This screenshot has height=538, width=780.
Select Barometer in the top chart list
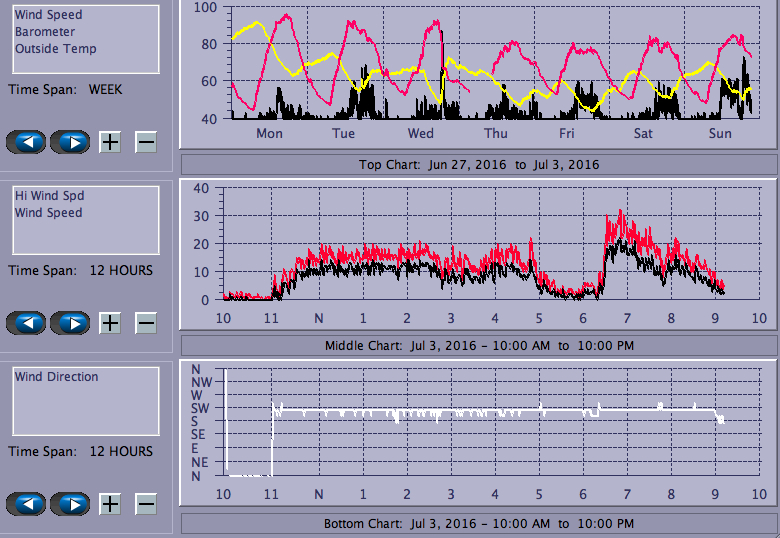(x=45, y=32)
